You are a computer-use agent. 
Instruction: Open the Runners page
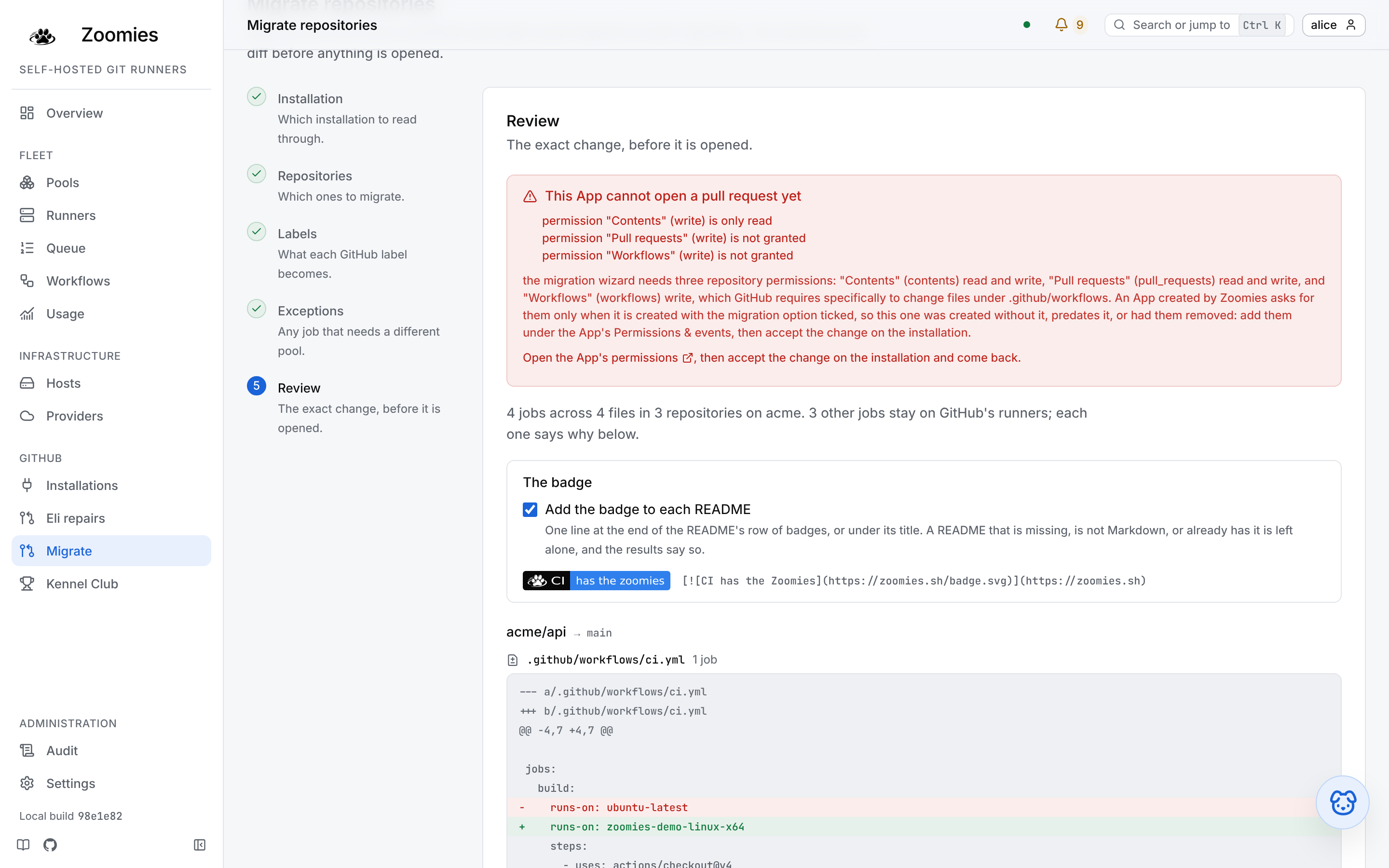point(111,215)
